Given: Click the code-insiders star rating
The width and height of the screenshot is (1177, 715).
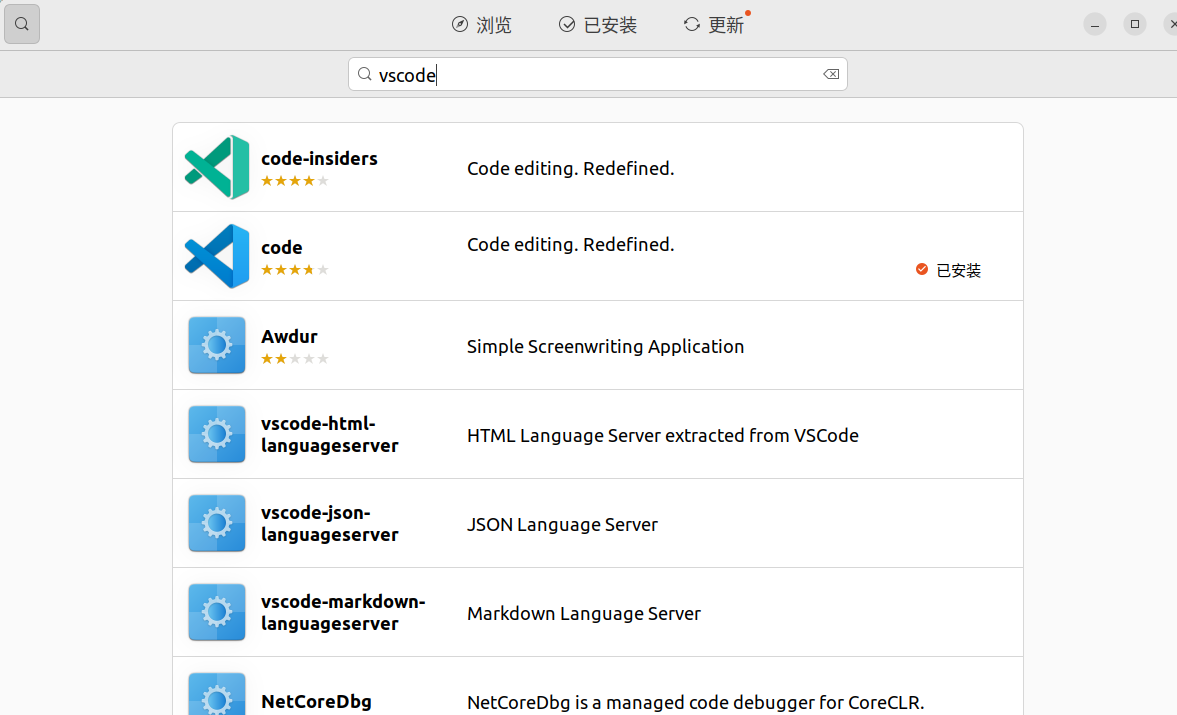Looking at the screenshot, I should coord(295,181).
